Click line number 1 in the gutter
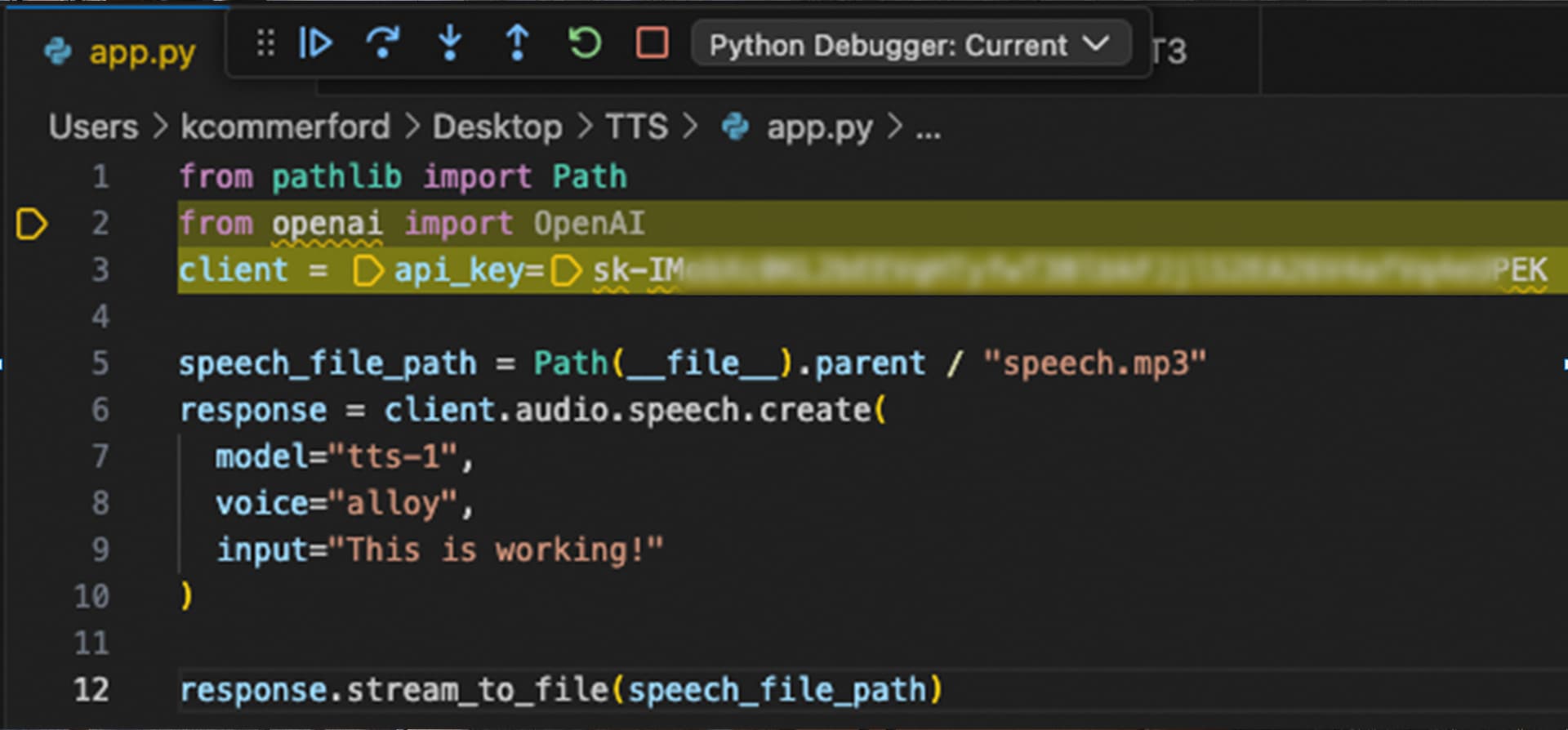 [x=100, y=177]
